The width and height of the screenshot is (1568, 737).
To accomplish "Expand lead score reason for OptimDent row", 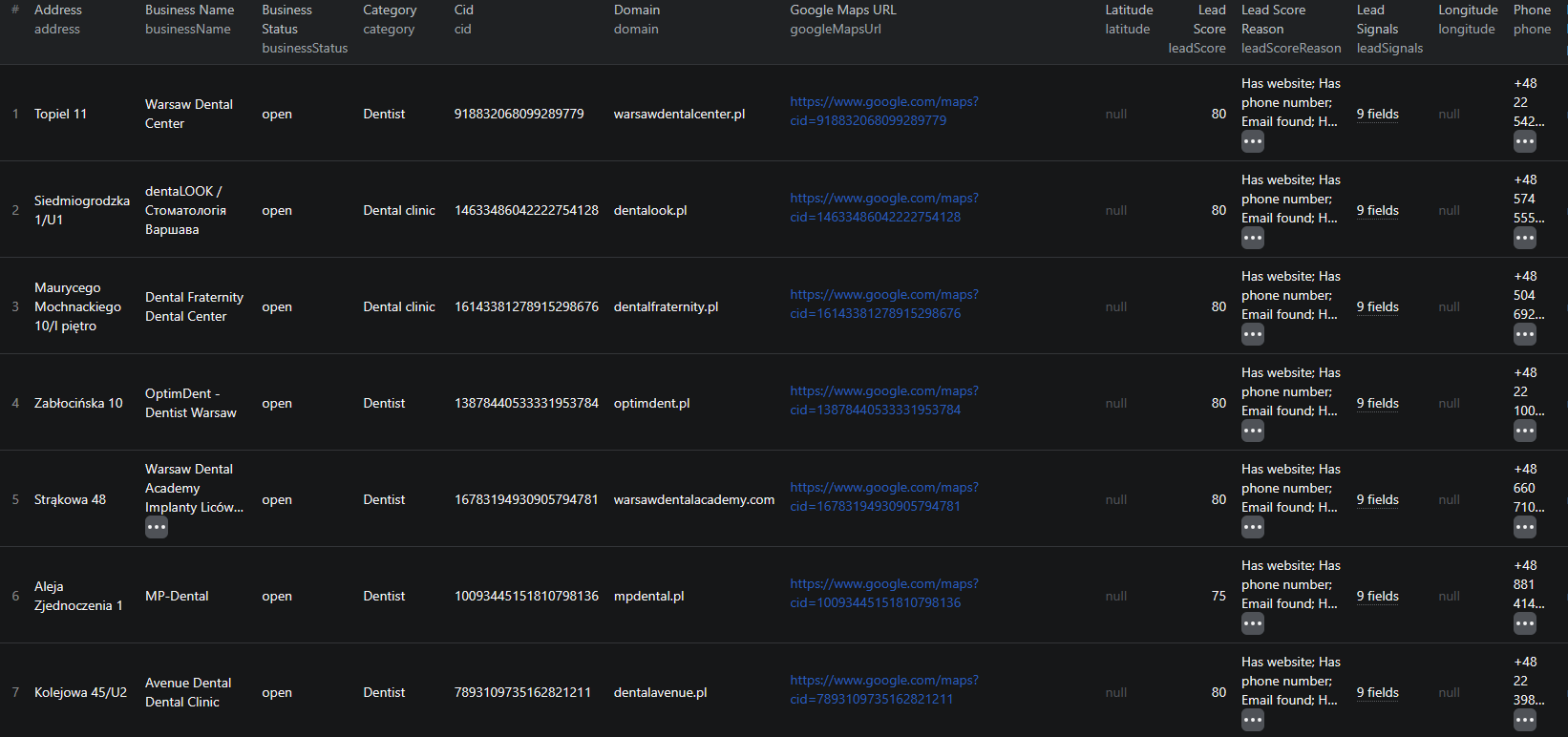I will 1252,431.
